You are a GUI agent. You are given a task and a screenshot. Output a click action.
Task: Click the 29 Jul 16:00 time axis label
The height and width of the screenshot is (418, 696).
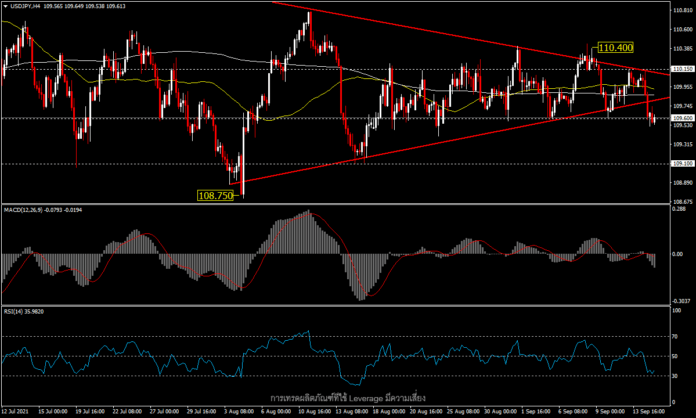201,412
